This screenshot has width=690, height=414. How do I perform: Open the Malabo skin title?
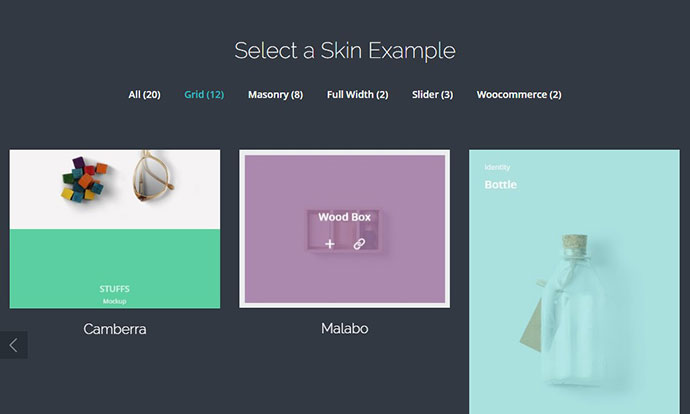[345, 329]
